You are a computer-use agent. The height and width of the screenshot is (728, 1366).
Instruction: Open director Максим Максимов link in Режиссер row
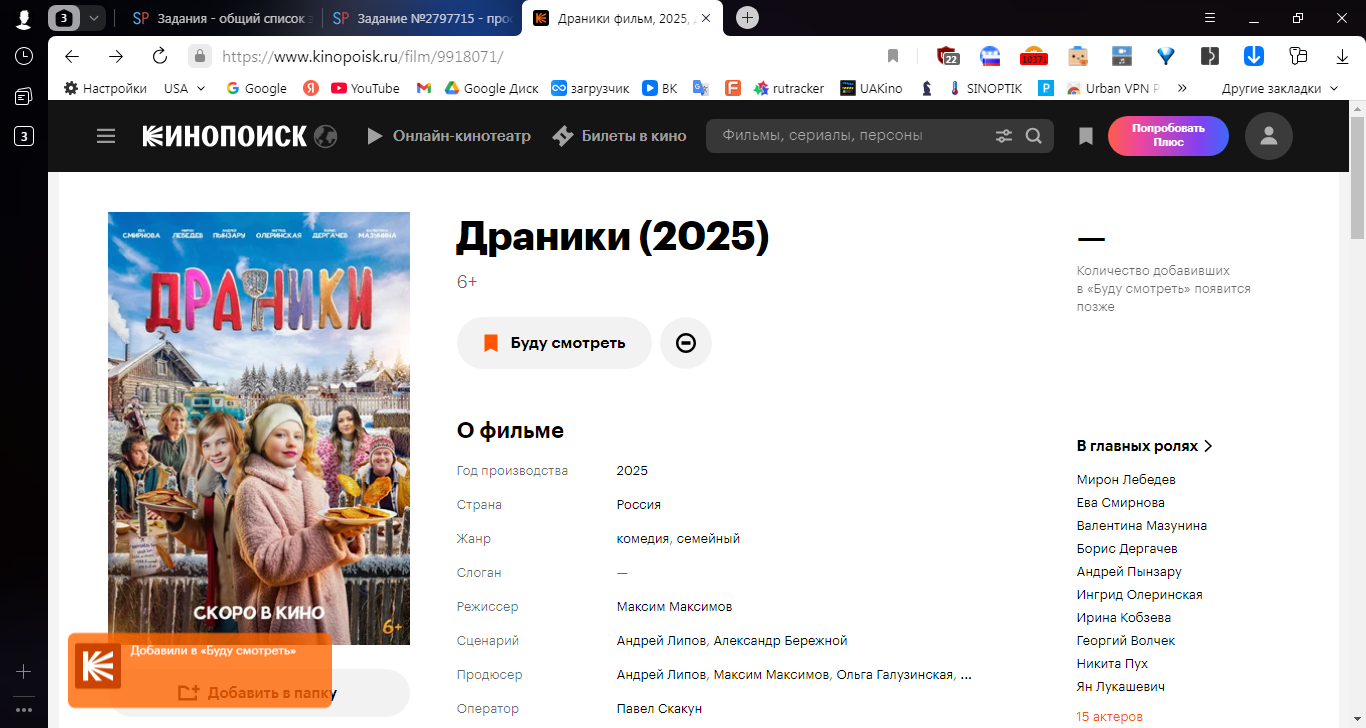(x=674, y=606)
